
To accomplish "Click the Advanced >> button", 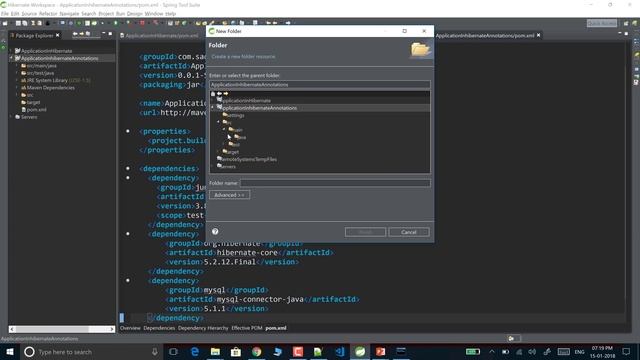I will tap(229, 195).
